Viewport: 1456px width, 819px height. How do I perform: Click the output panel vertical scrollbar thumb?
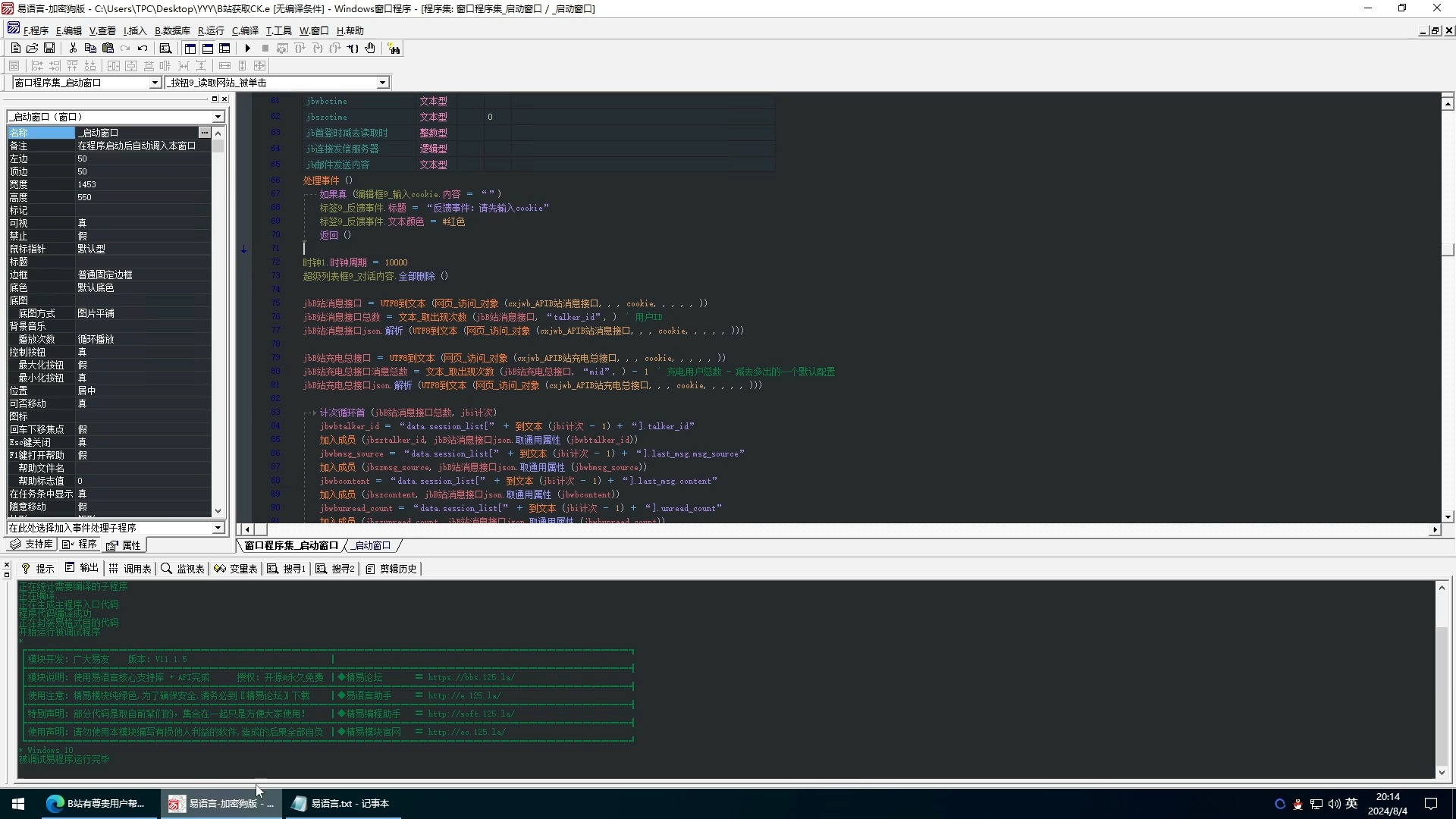point(1442,696)
